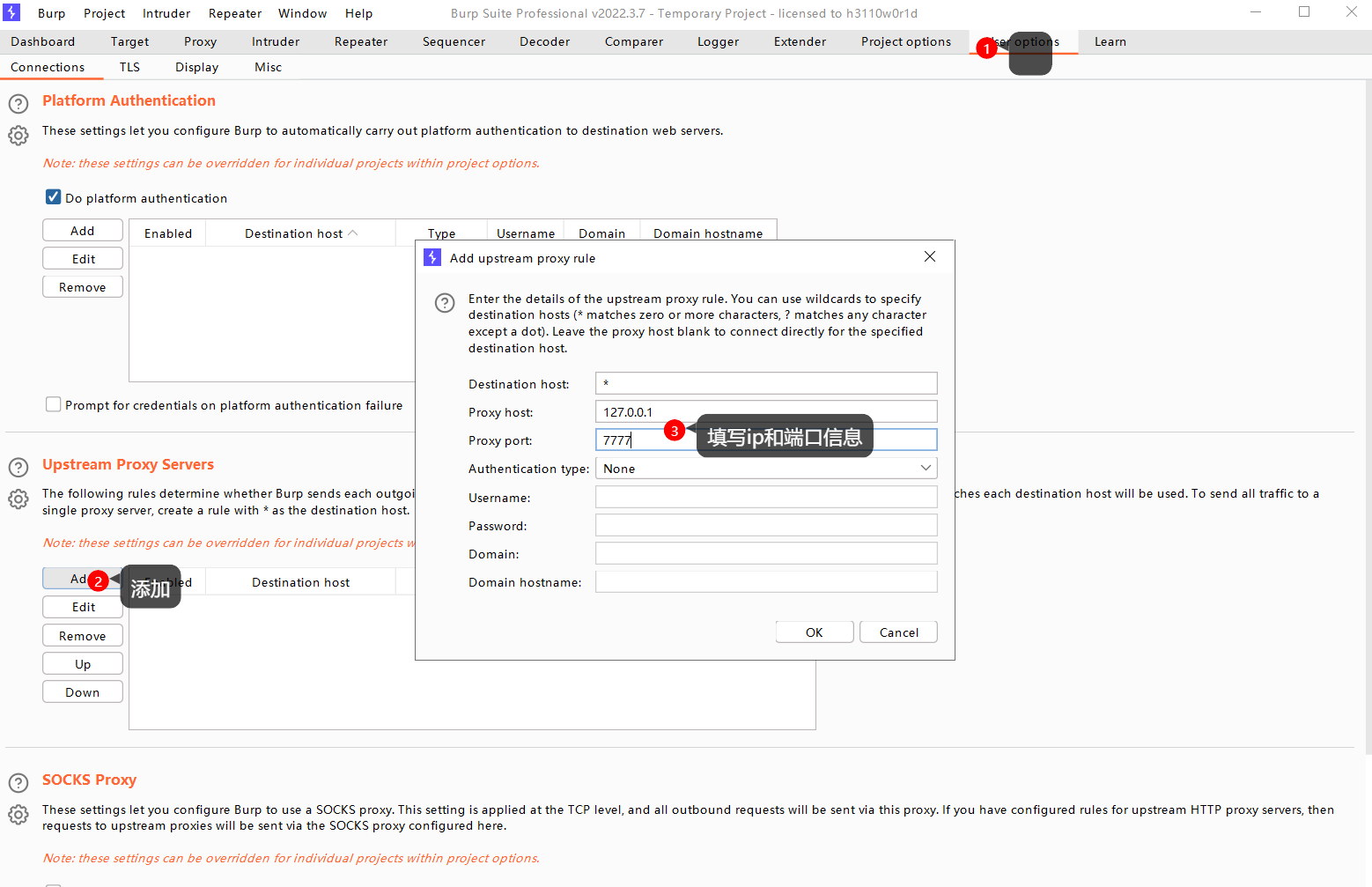Image resolution: width=1372 pixels, height=887 pixels.
Task: Click Edit in Upstream Proxy Servers
Action: click(x=83, y=607)
